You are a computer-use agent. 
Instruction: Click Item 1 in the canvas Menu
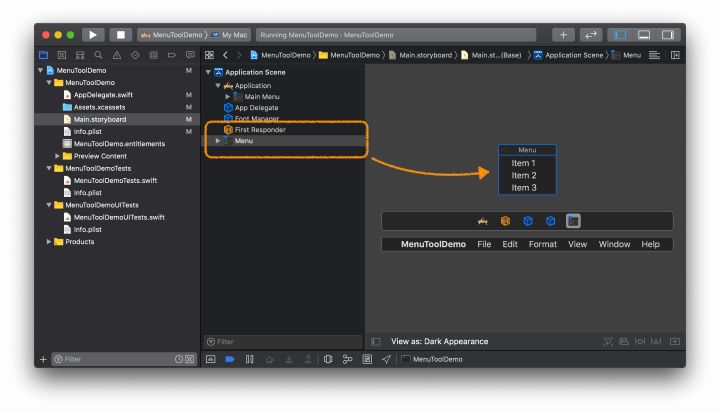click(x=523, y=163)
